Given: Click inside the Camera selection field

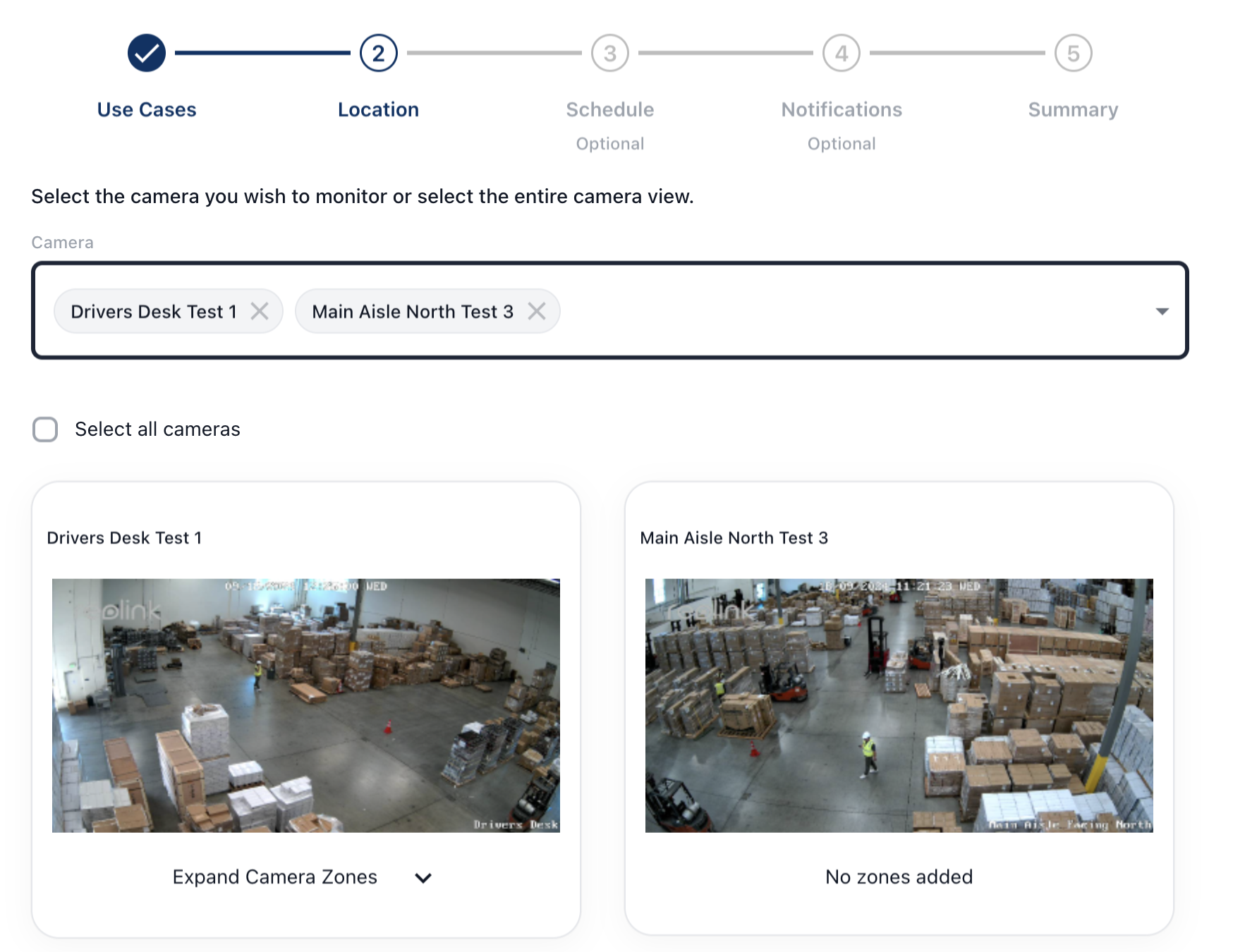Looking at the screenshot, I should pyautogui.click(x=846, y=311).
